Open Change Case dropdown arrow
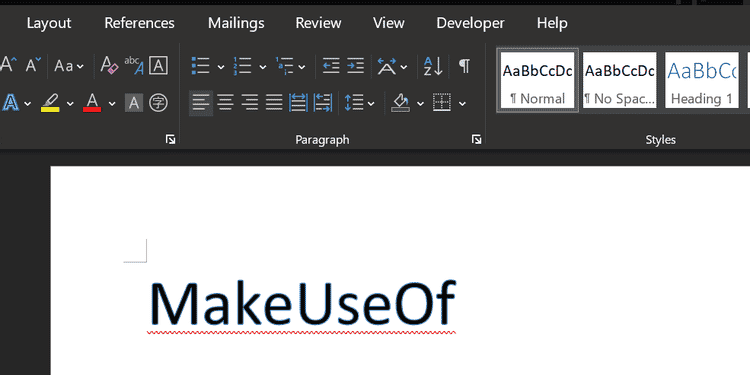 tap(80, 66)
